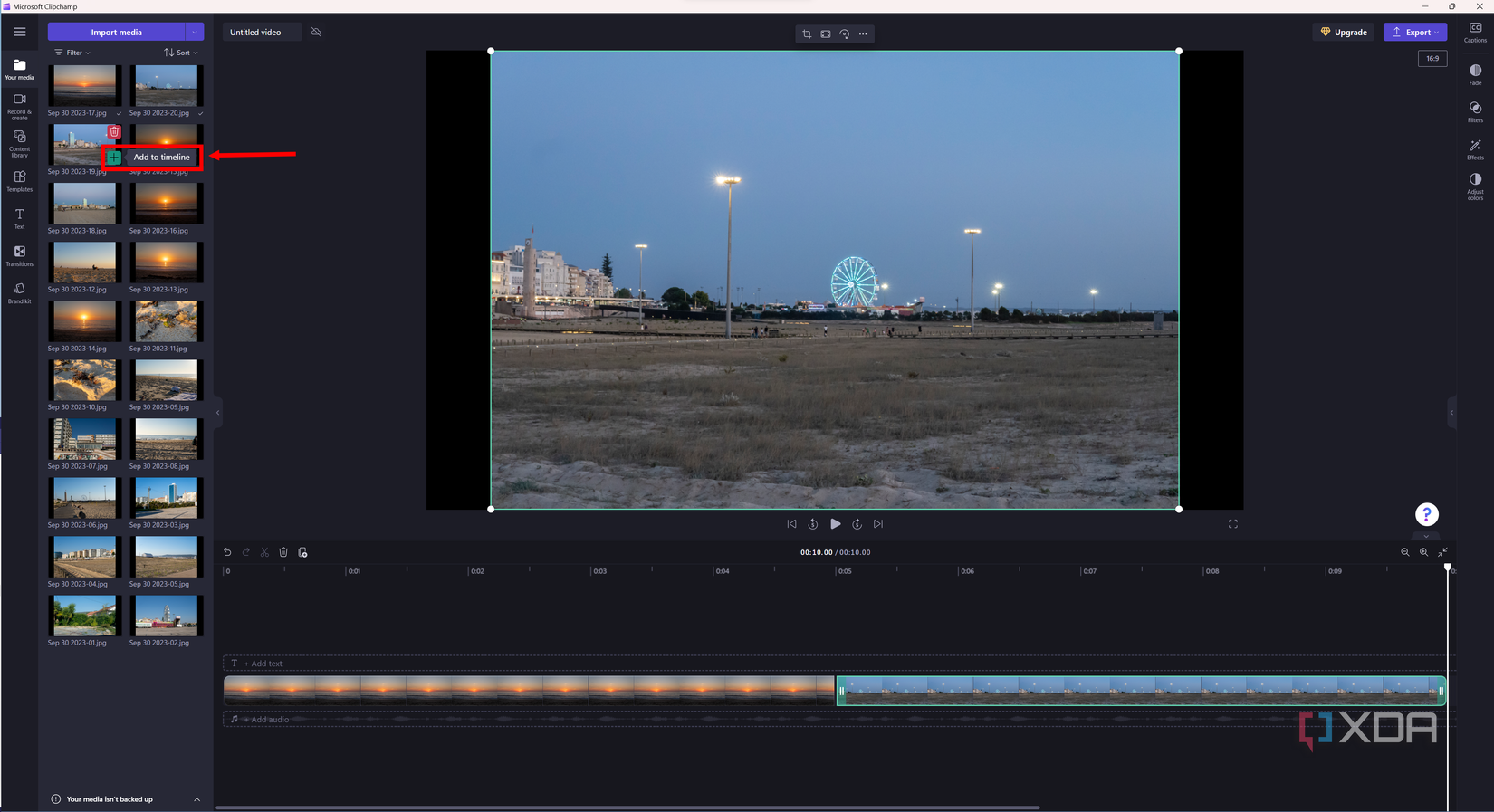
Task: Click the Split scissors icon
Action: coord(264,552)
